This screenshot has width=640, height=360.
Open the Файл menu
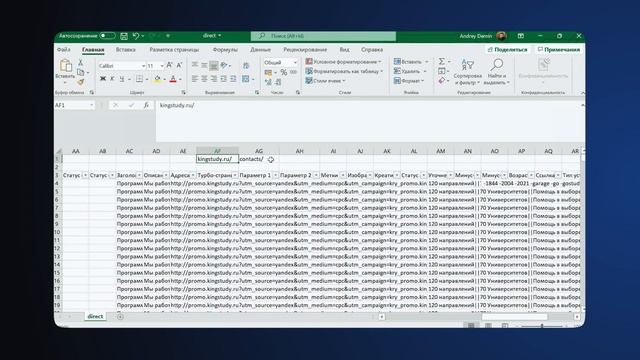[x=64, y=49]
